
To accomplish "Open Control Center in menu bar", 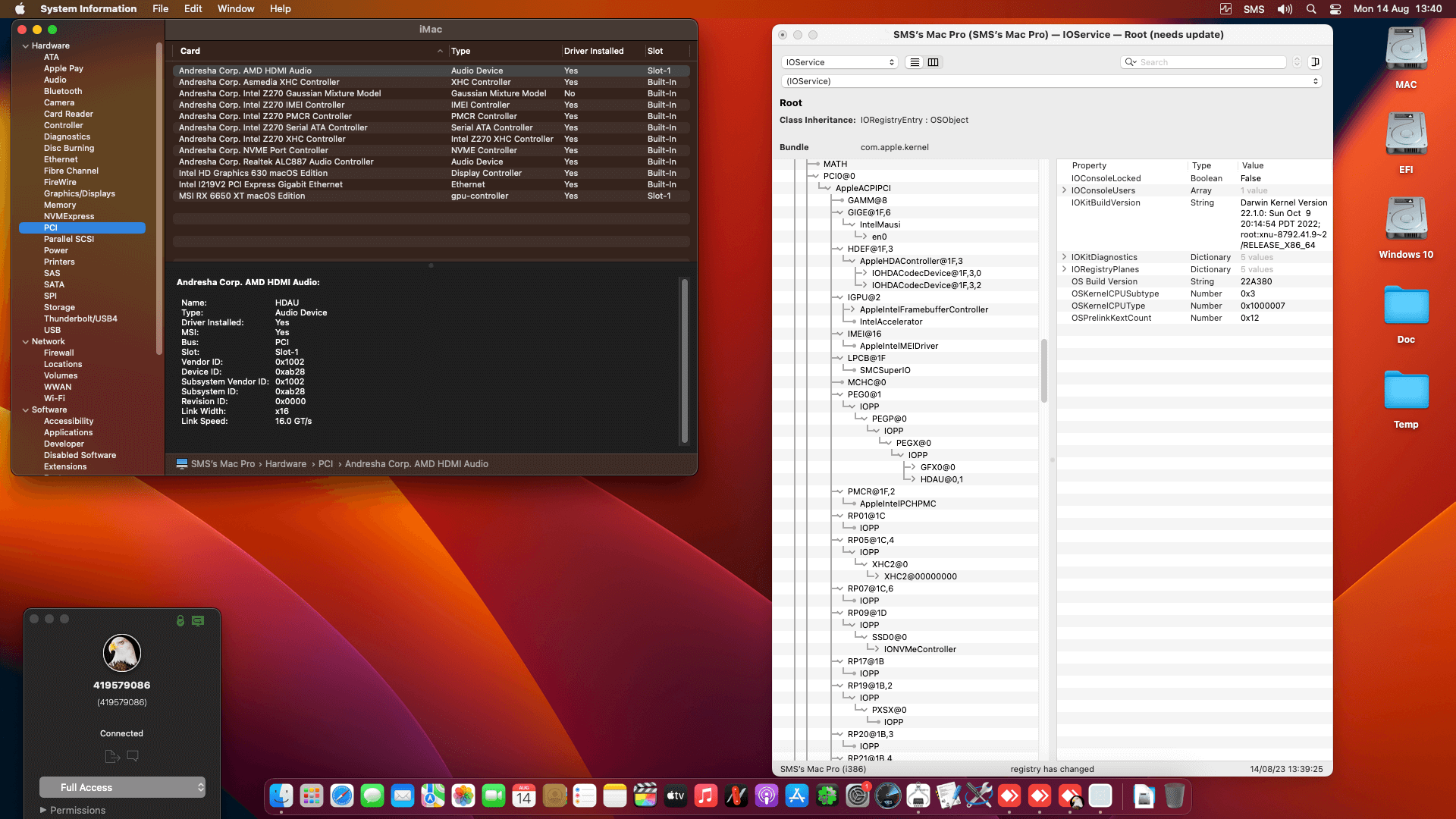I will pos(1335,8).
